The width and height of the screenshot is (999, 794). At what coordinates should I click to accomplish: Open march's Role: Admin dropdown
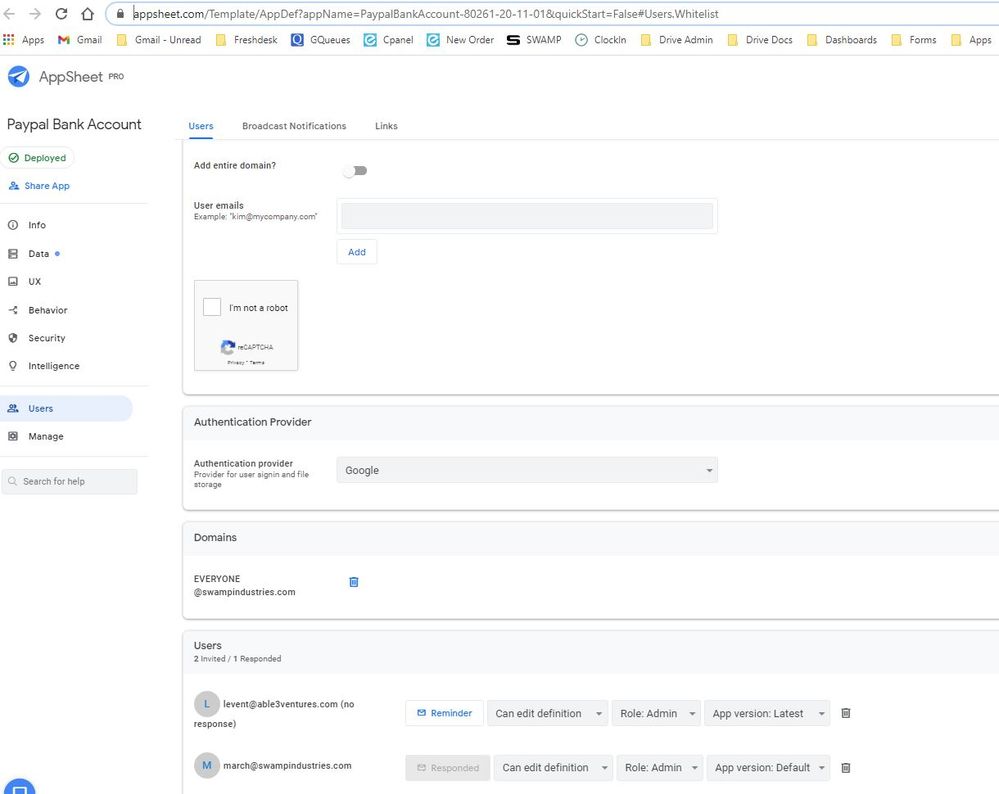(x=660, y=768)
